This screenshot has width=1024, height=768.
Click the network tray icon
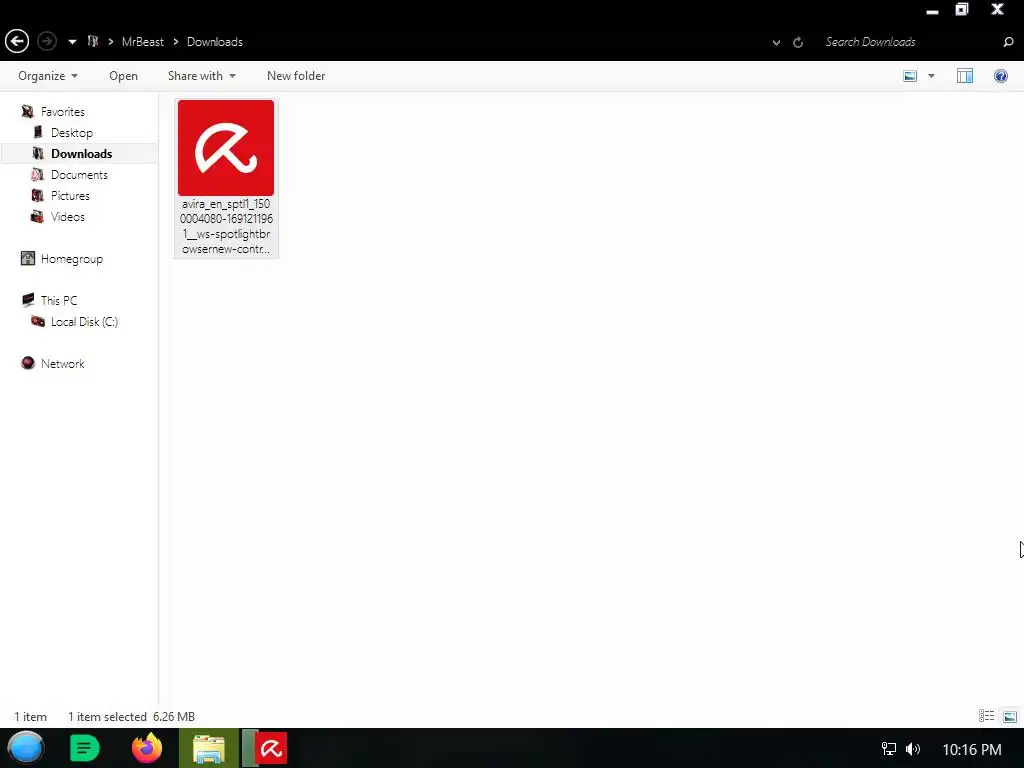(889, 749)
